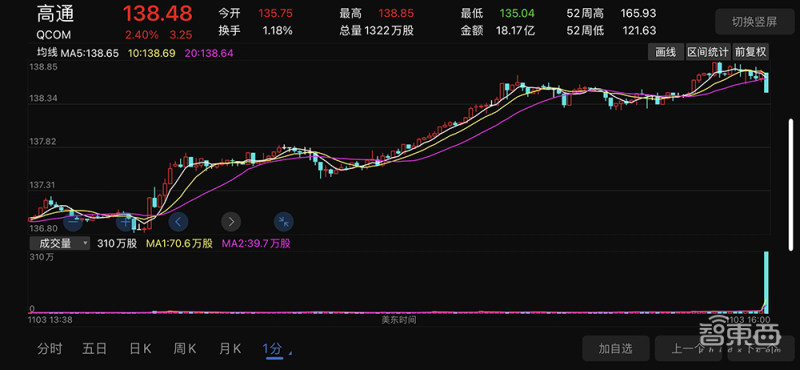
Task: Switch to the 月K tab
Action: point(230,349)
